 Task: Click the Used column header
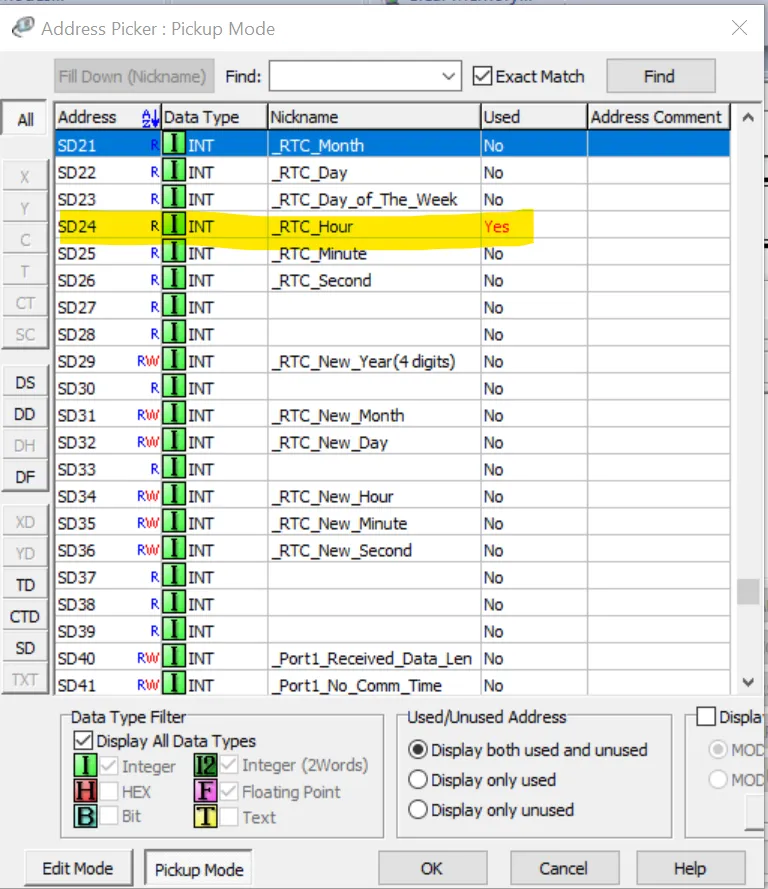[533, 117]
